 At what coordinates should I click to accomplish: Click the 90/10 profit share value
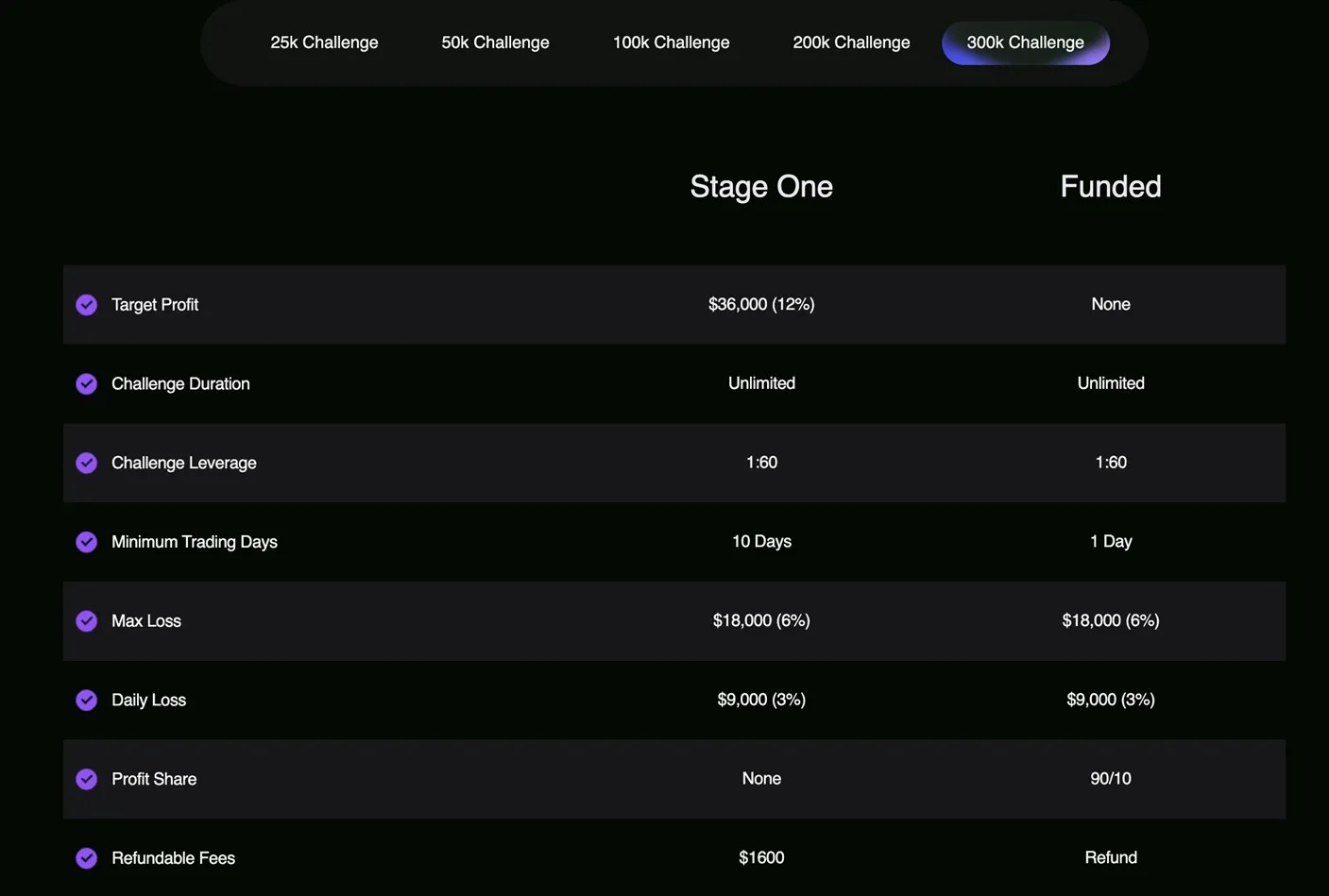pos(1110,779)
